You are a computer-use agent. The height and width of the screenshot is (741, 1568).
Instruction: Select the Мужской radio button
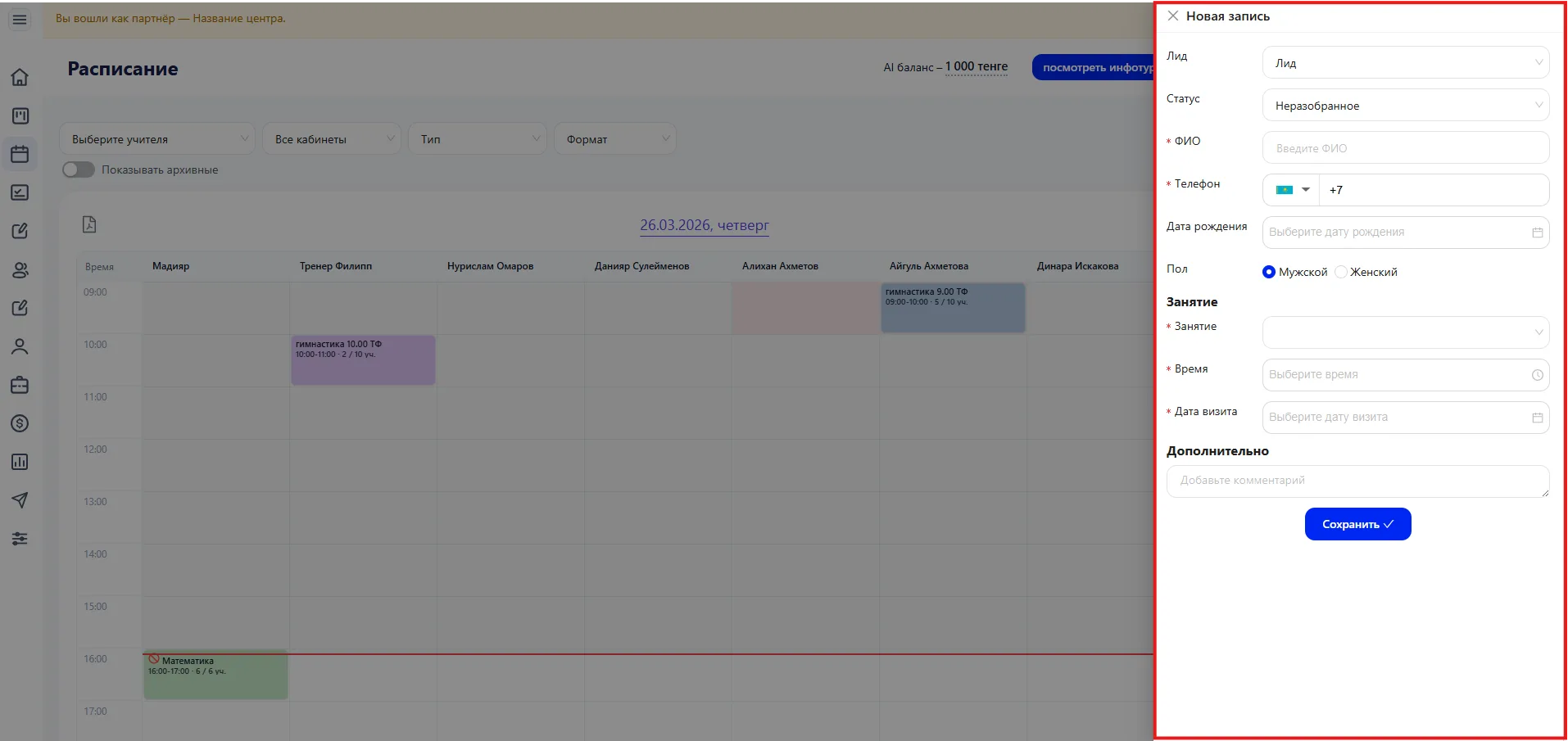(x=1269, y=272)
